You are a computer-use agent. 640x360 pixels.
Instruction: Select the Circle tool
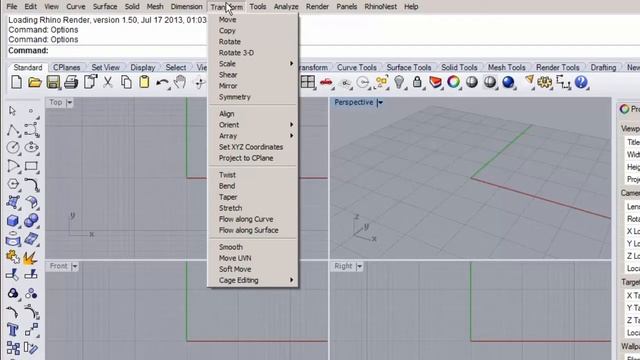point(13,148)
